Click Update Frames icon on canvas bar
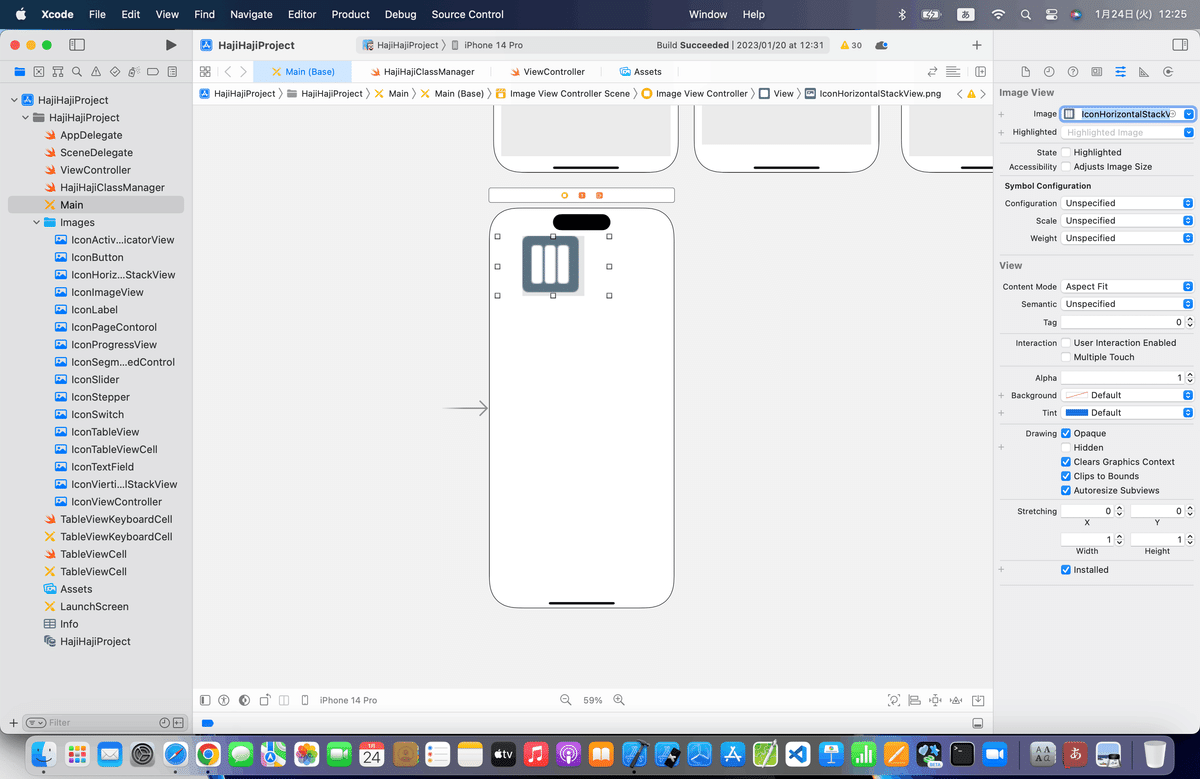The width and height of the screenshot is (1200, 779). pos(894,700)
